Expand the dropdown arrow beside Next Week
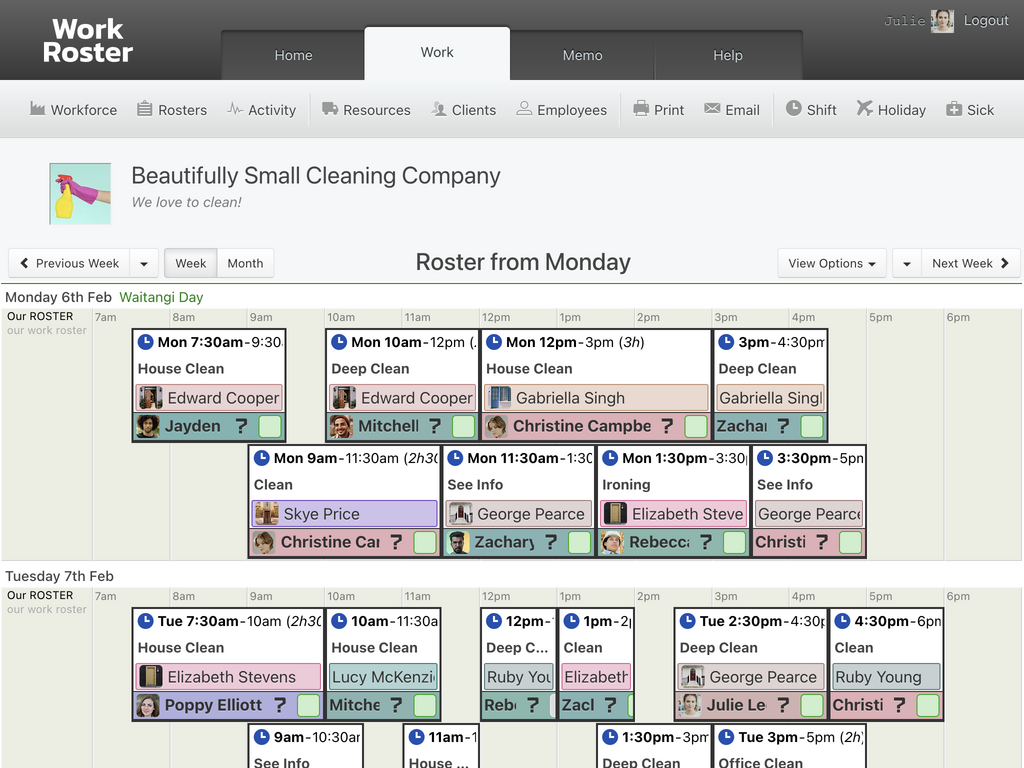 click(x=906, y=263)
